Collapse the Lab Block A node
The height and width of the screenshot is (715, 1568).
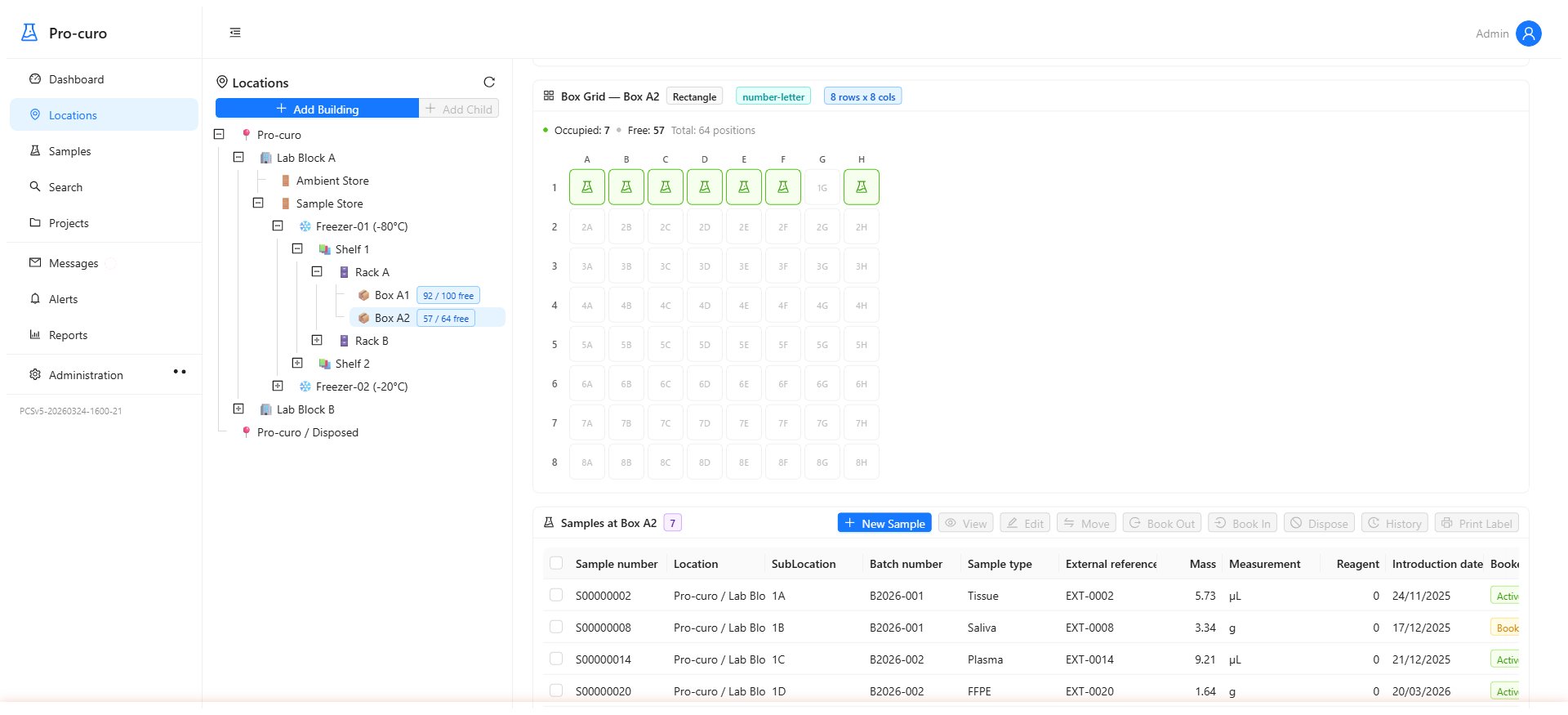tap(238, 158)
